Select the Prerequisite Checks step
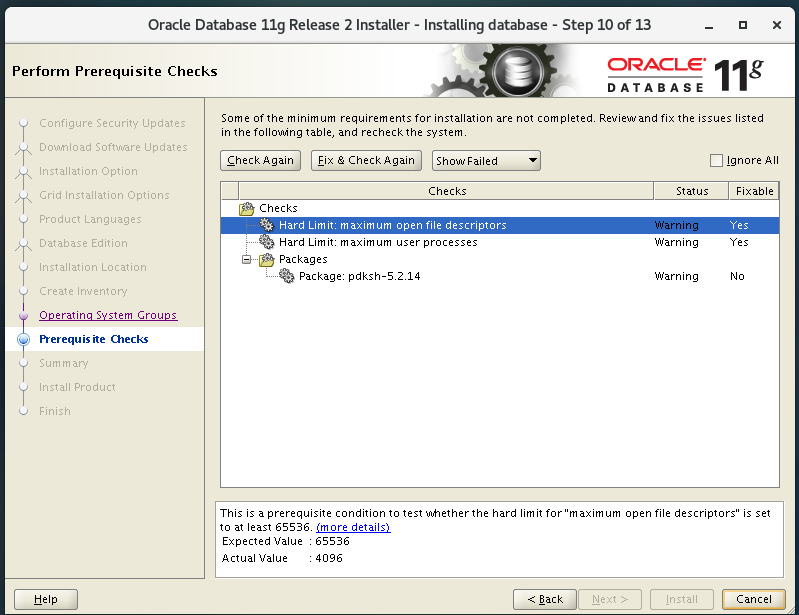 pyautogui.click(x=94, y=339)
